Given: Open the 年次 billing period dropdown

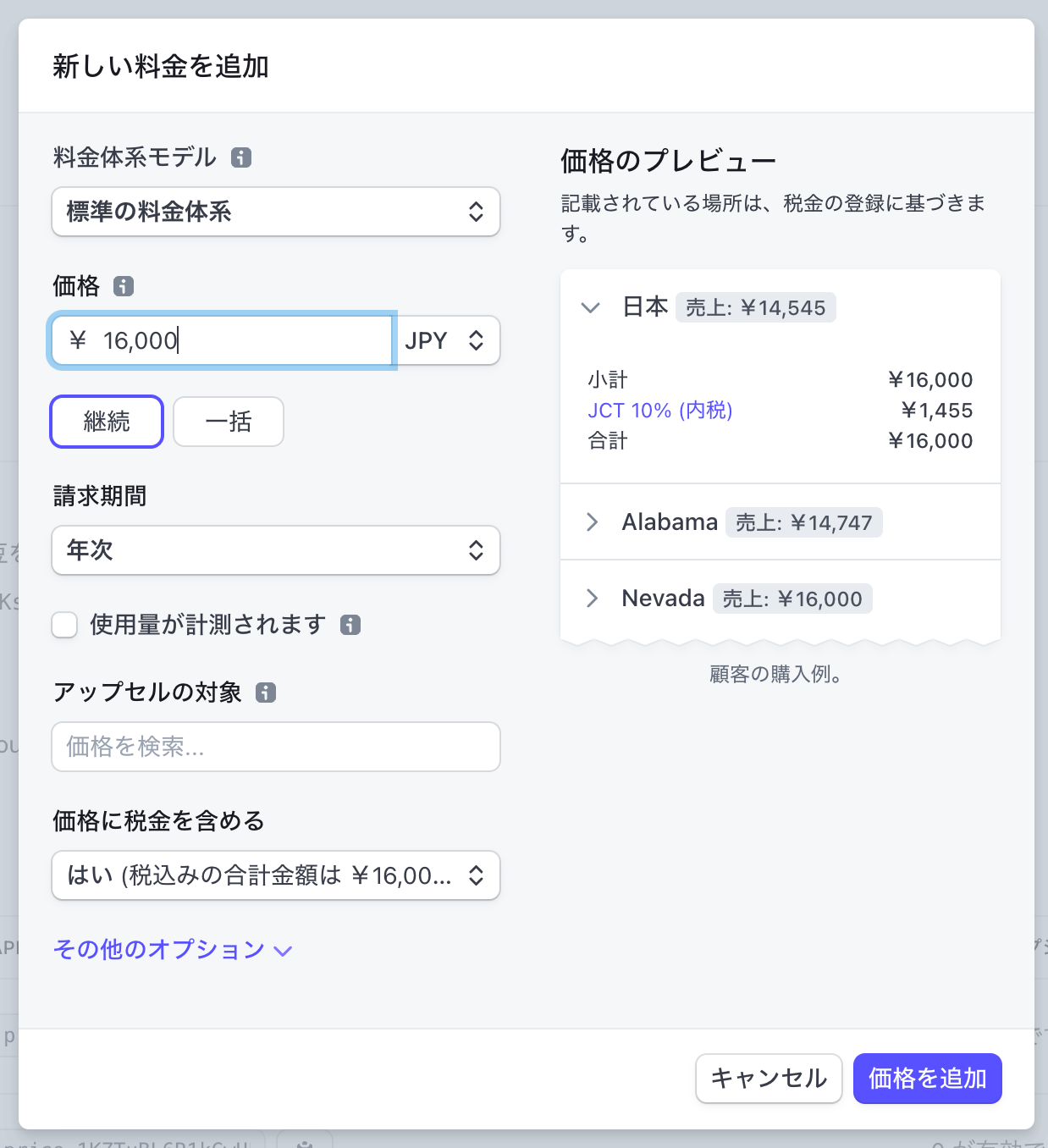Looking at the screenshot, I should 275,550.
